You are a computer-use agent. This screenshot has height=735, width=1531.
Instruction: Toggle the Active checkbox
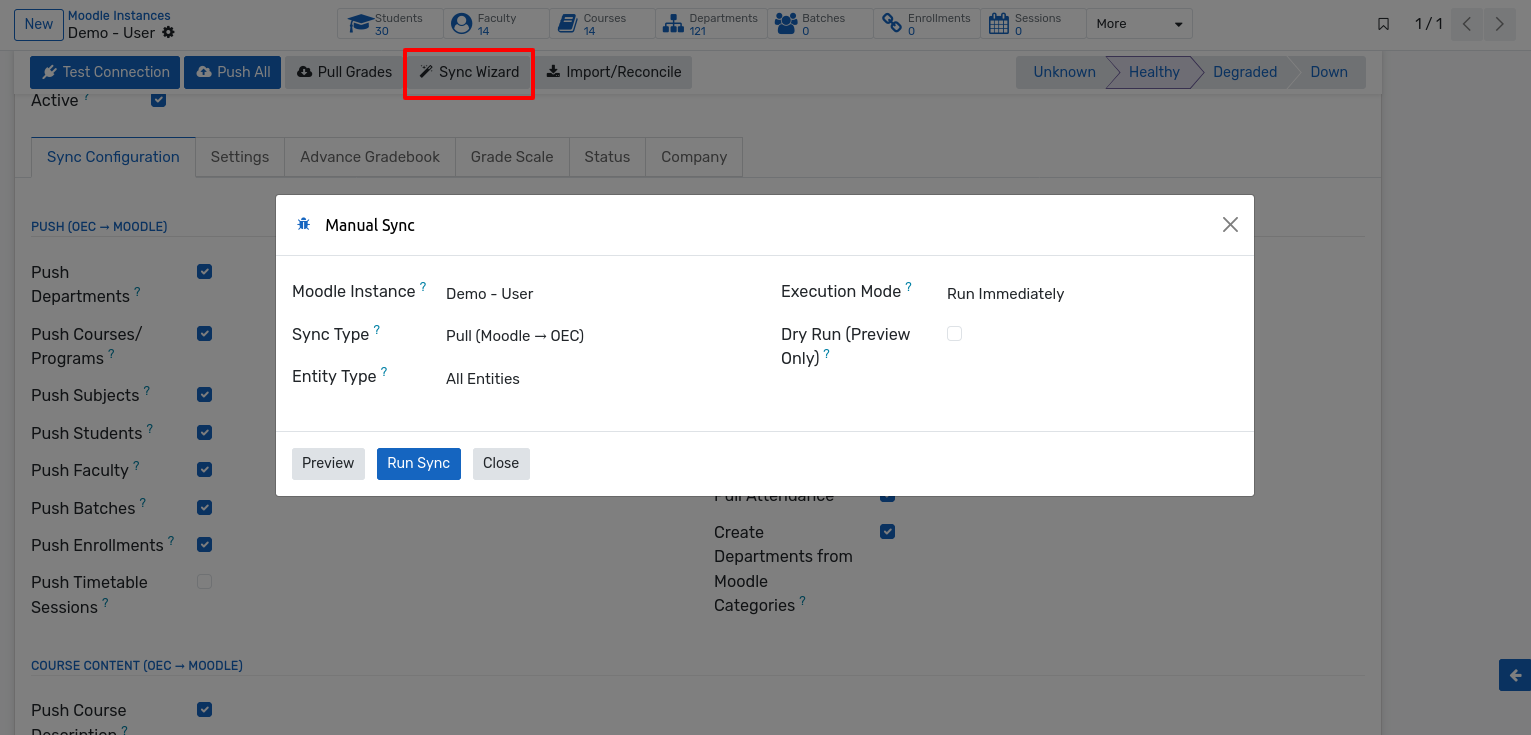158,100
